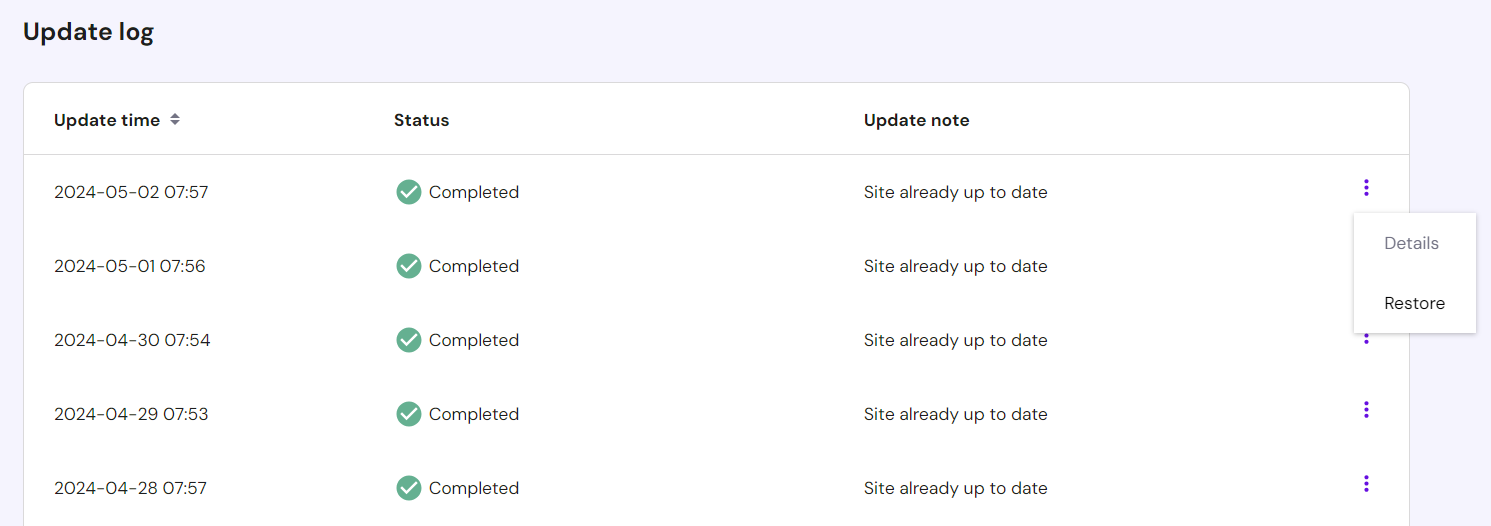
Task: Choose Restore from the row menu
Action: click(1414, 303)
